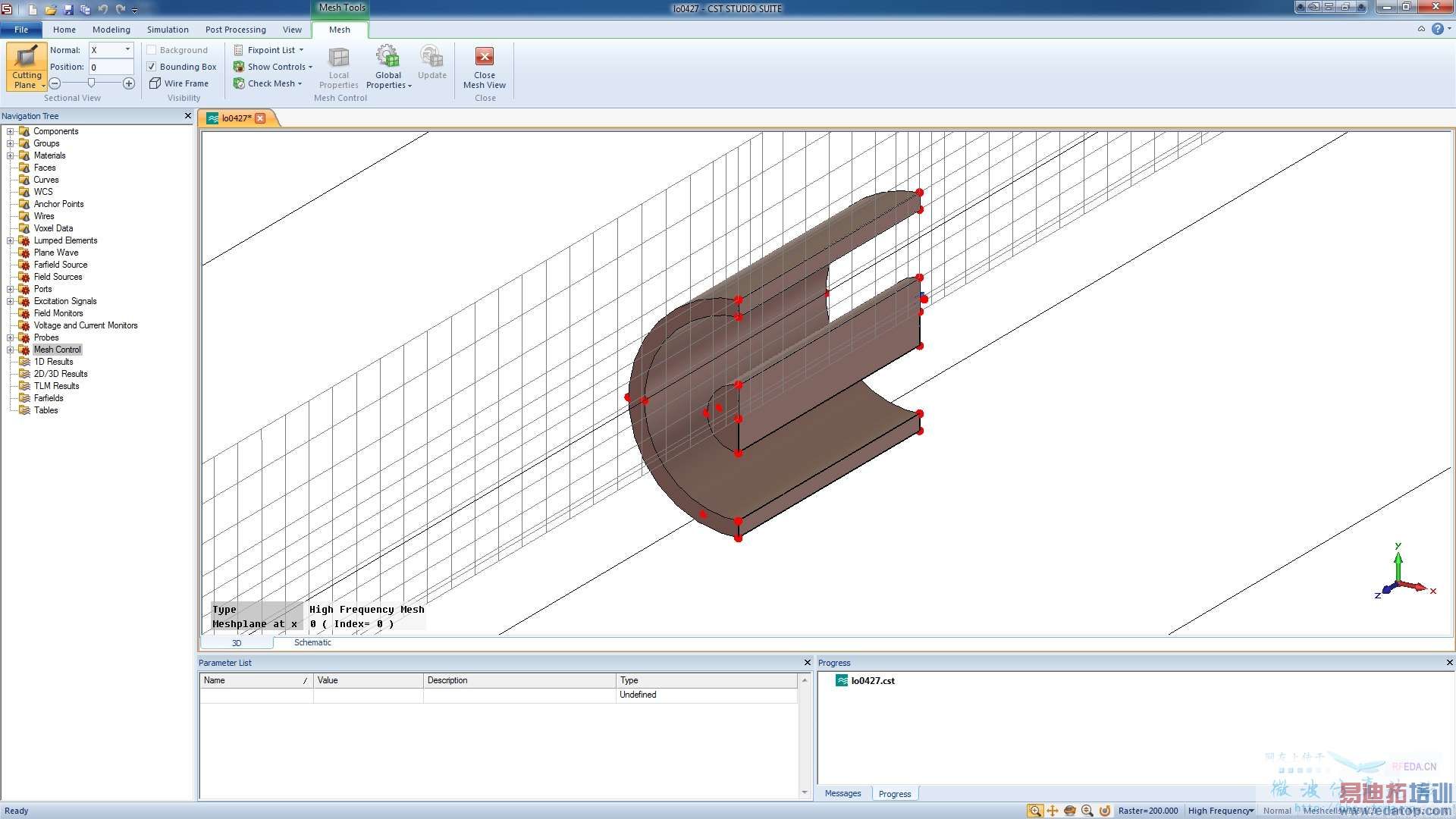Image resolution: width=1456 pixels, height=819 pixels.
Task: Uncheck the Bounding Box checkbox
Action: (152, 67)
